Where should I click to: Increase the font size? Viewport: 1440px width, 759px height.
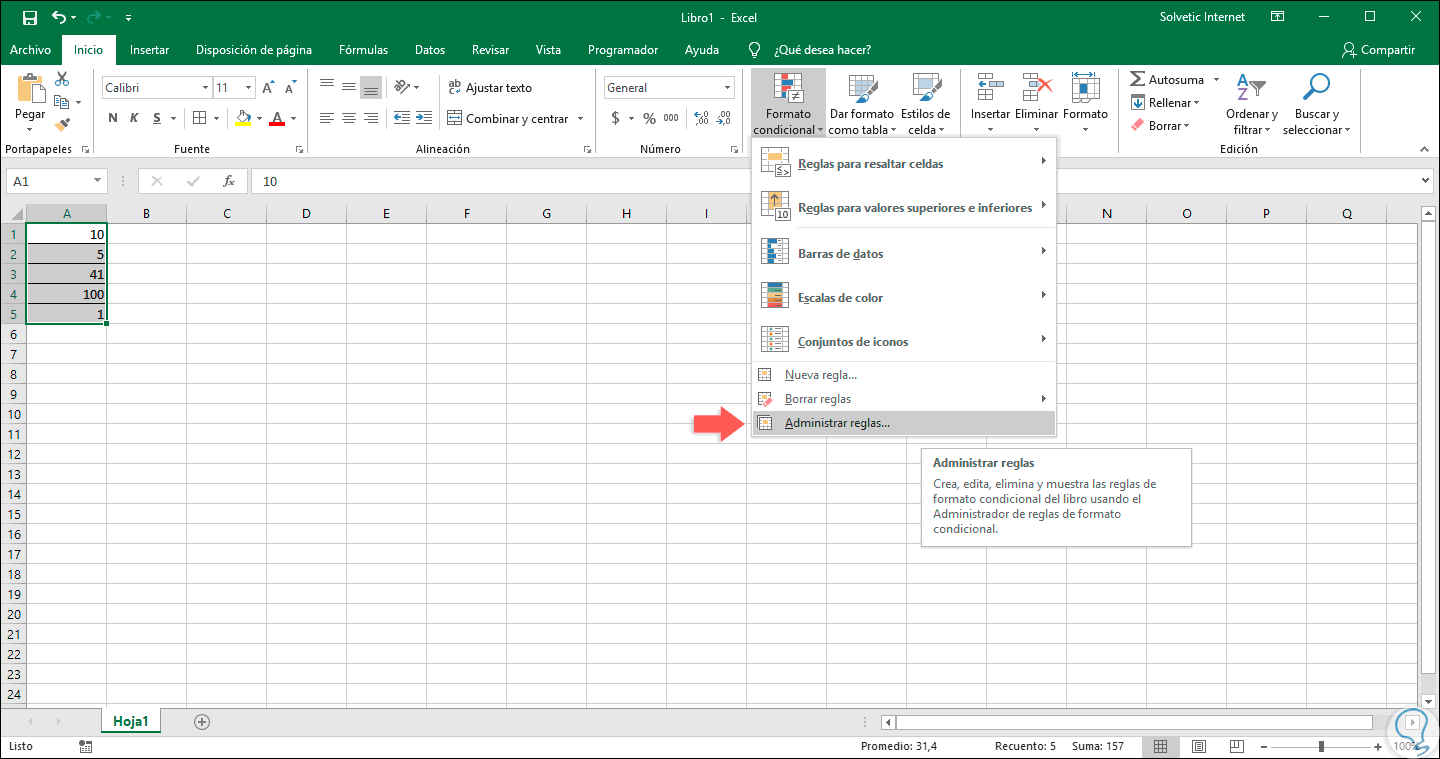click(268, 88)
